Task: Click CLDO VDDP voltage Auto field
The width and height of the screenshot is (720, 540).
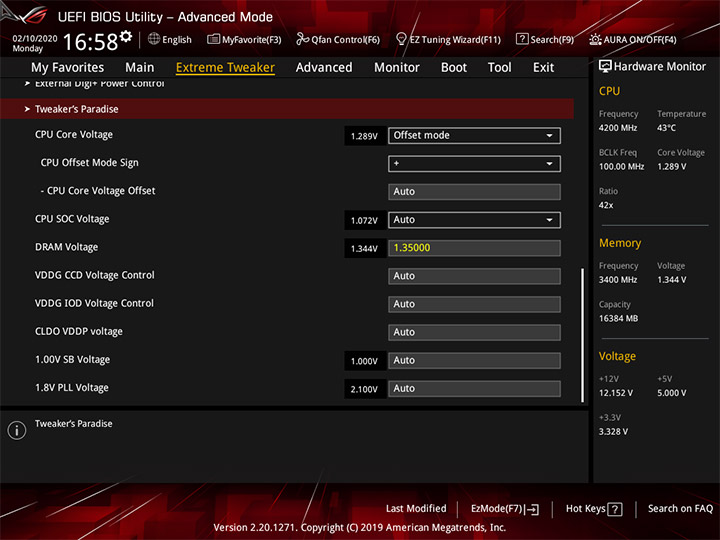Action: [474, 332]
